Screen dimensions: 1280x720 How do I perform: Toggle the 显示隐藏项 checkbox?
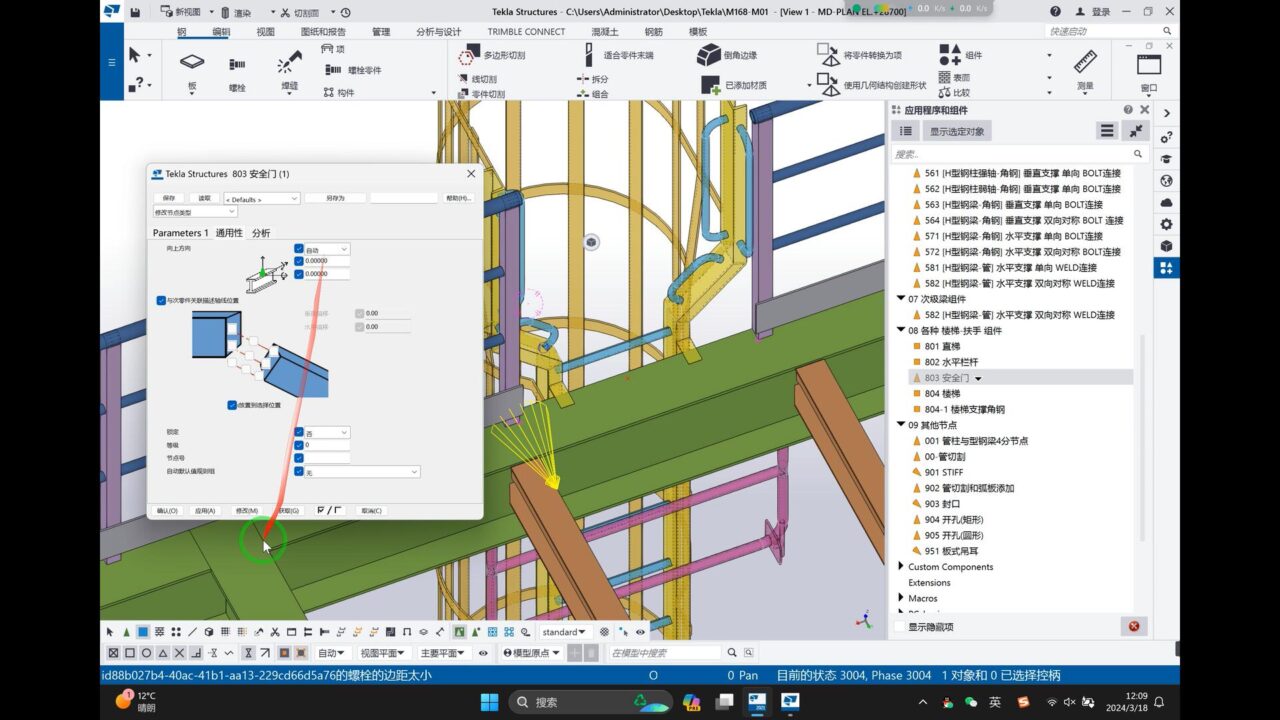[899, 627]
